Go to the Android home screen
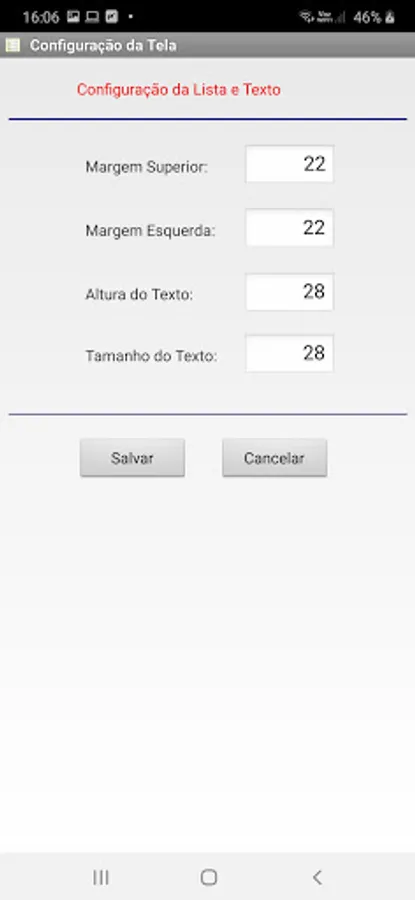 (209, 876)
